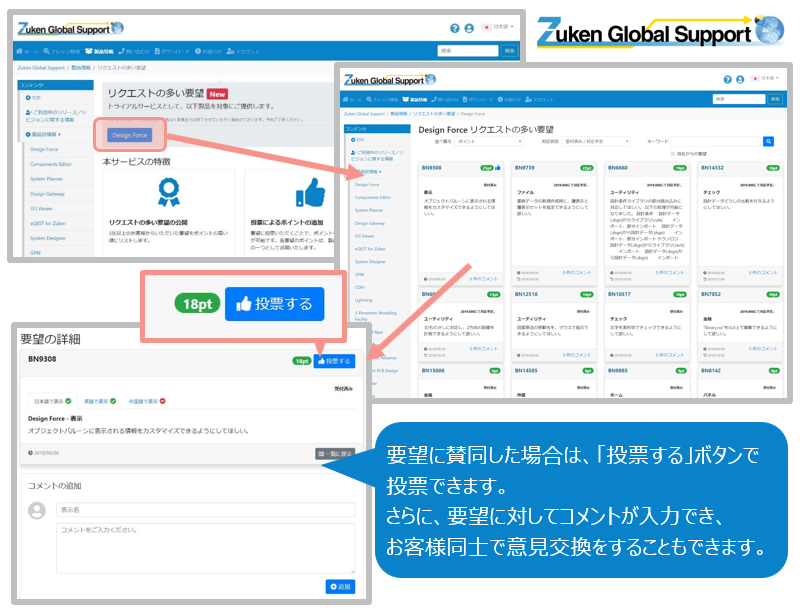Click the Zuken Global Support logo on the overview page
800x615 pixels.
(70, 29)
